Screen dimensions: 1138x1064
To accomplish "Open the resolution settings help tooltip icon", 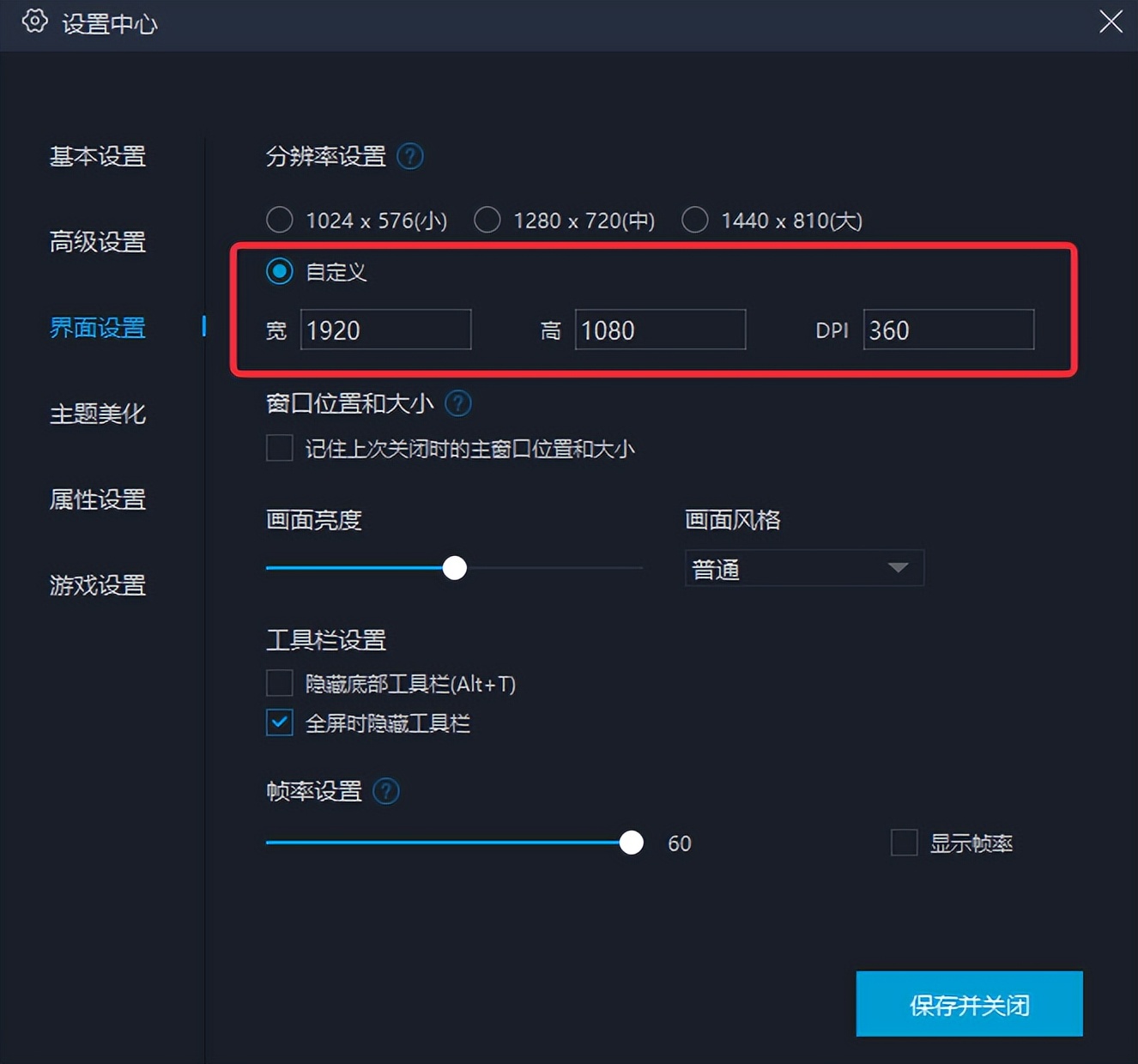I will [410, 156].
